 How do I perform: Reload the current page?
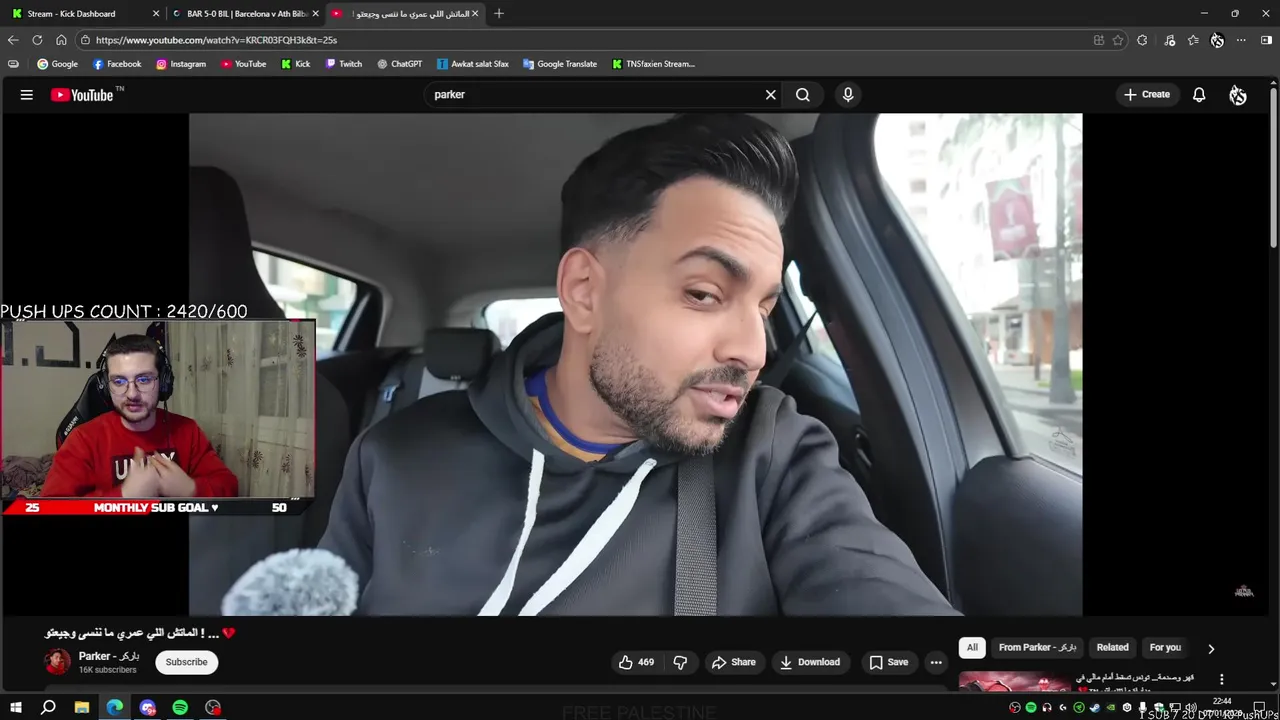[x=37, y=40]
